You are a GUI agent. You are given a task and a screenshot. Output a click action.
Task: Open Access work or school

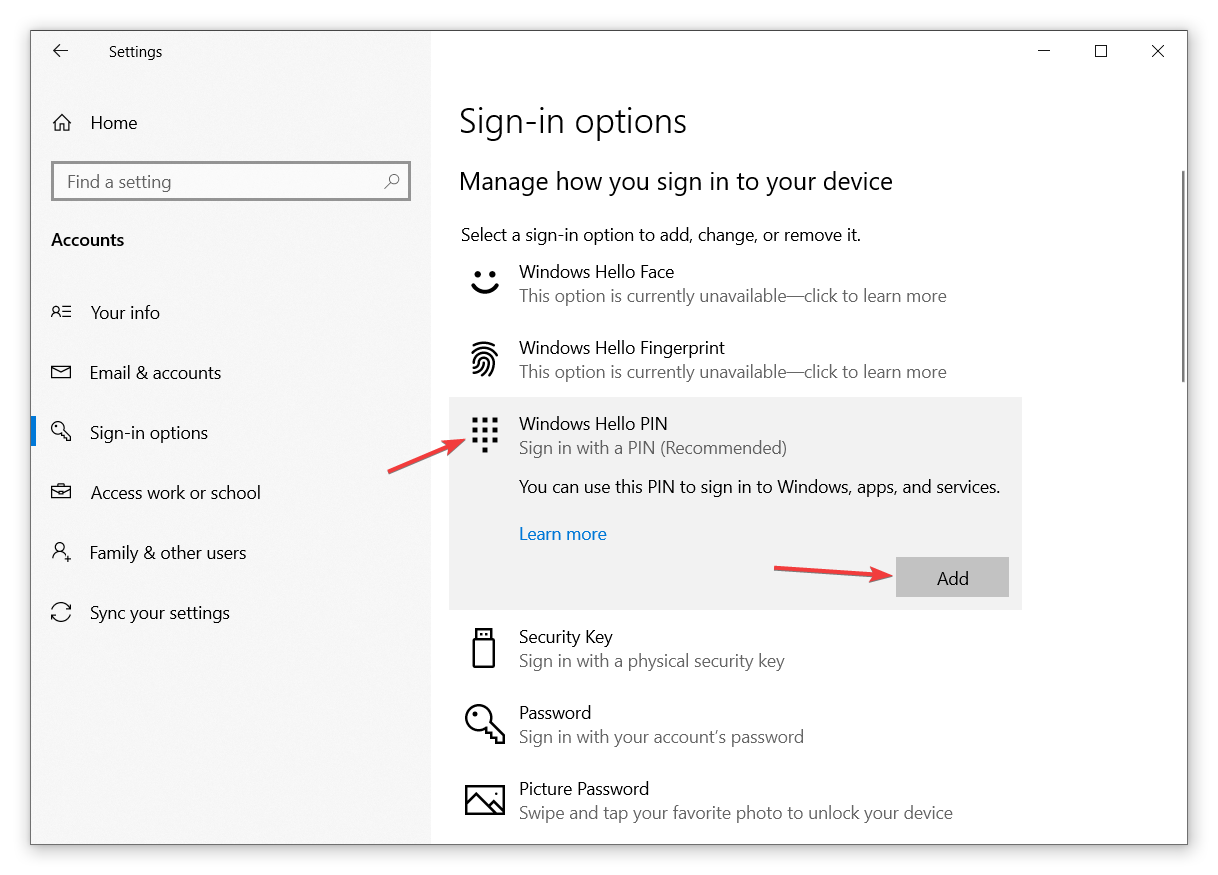pos(175,492)
